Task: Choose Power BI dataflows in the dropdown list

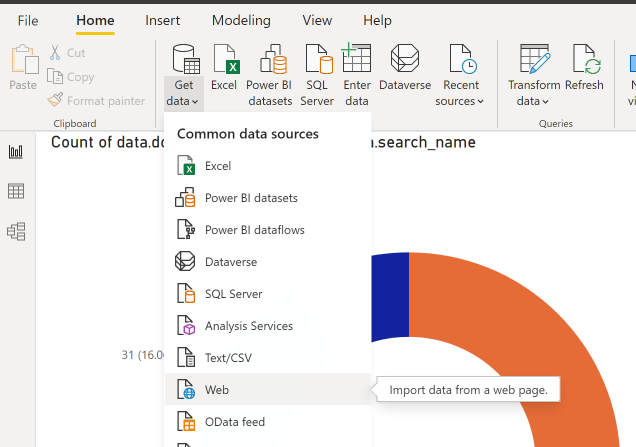Action: click(x=268, y=230)
